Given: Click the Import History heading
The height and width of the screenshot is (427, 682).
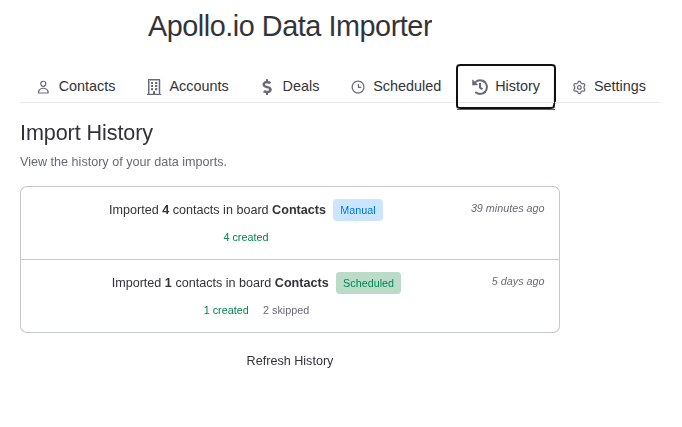Looking at the screenshot, I should click(x=87, y=133).
